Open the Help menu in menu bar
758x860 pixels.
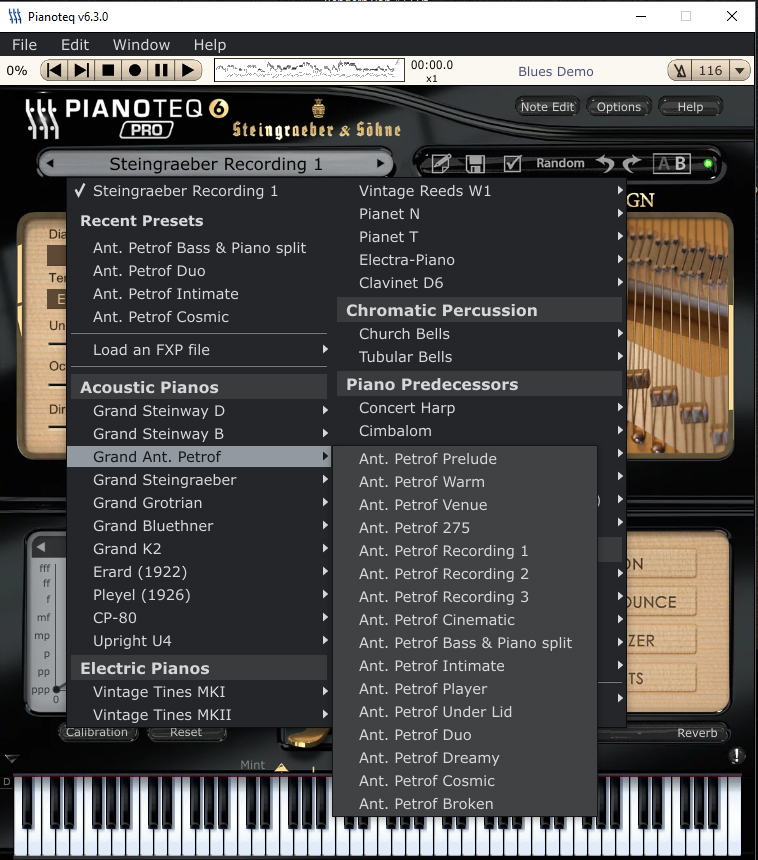pyautogui.click(x=210, y=45)
